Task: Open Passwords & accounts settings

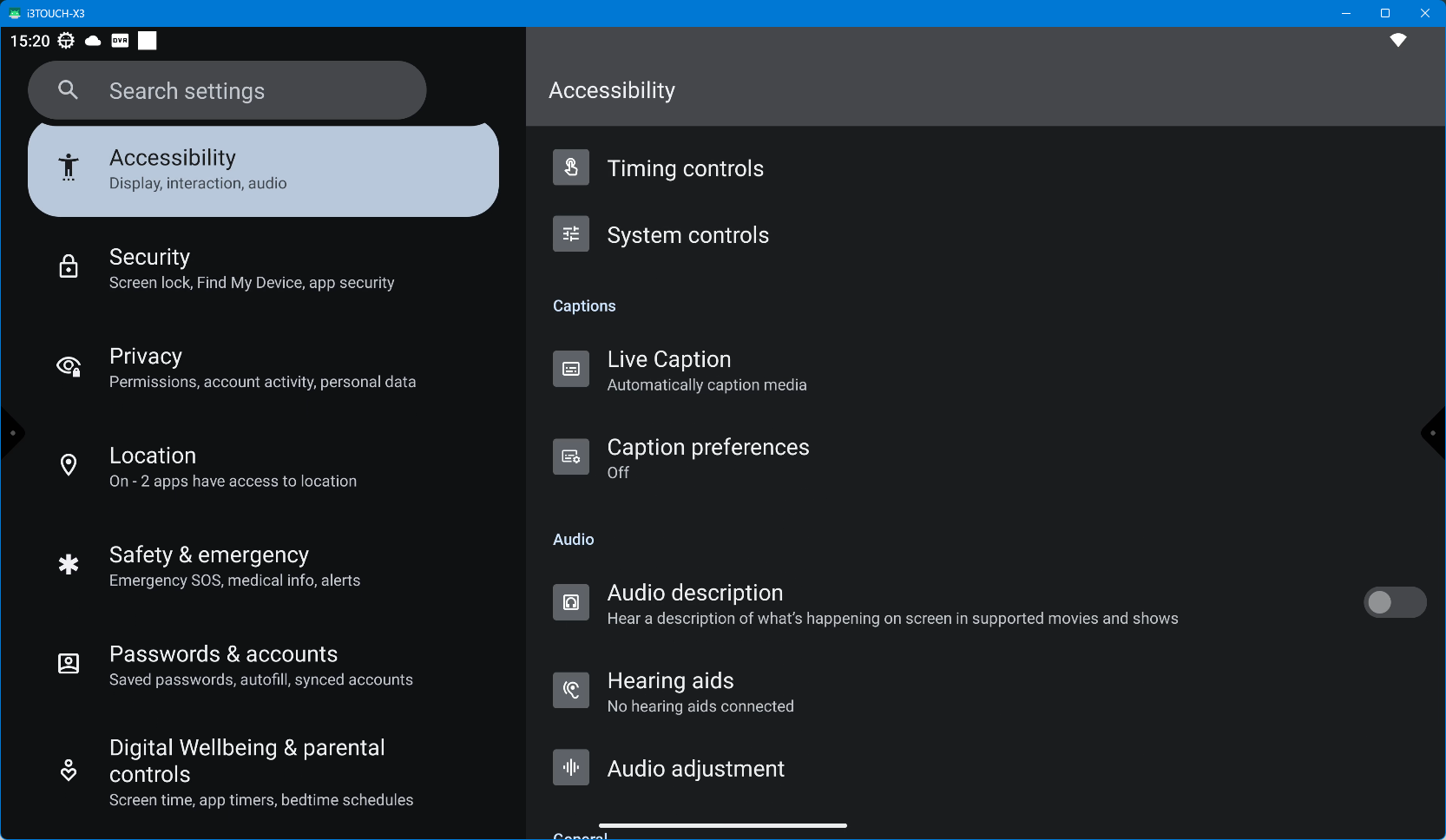Action: click(260, 666)
